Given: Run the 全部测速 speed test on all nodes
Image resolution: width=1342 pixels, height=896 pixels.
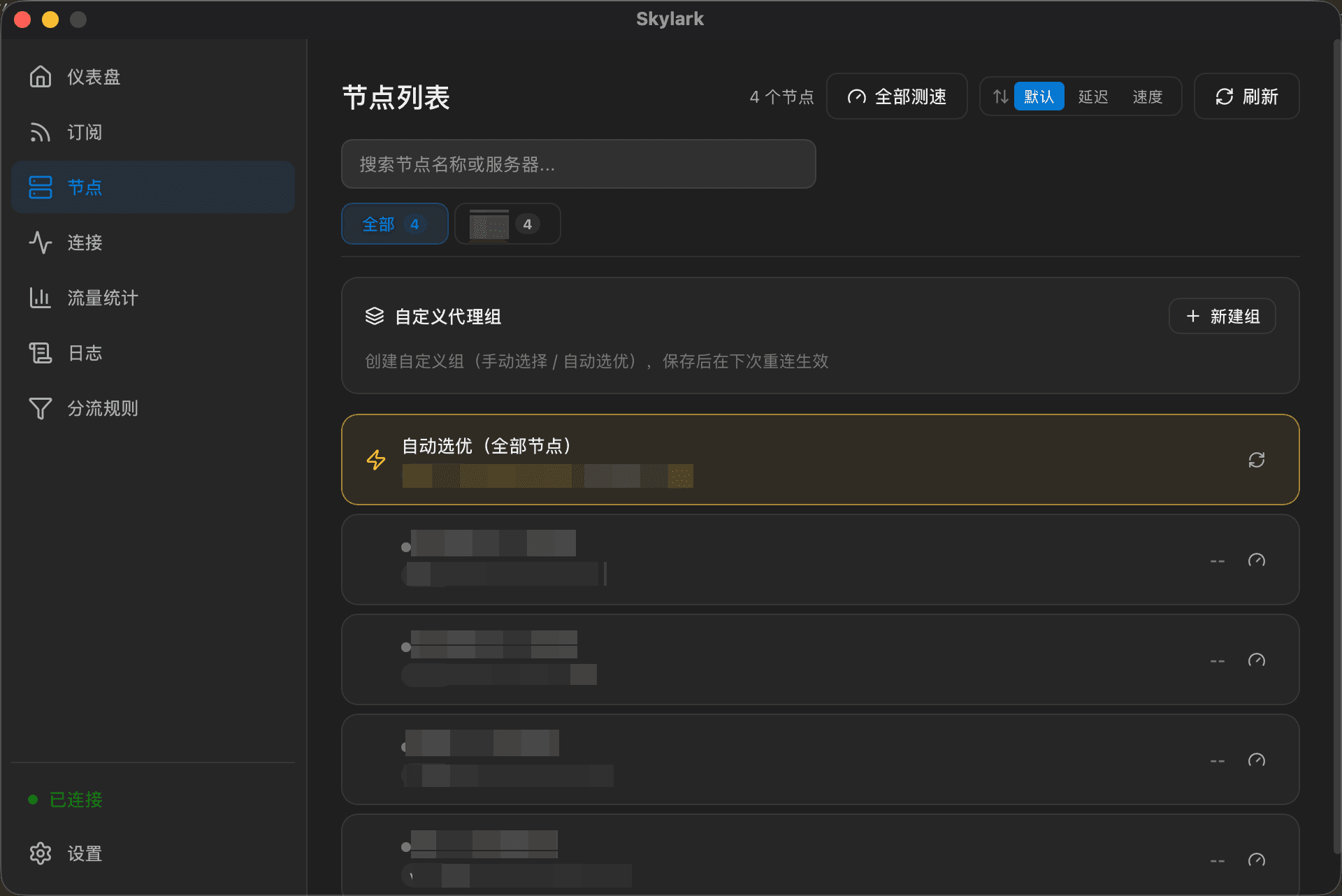Looking at the screenshot, I should tap(897, 96).
